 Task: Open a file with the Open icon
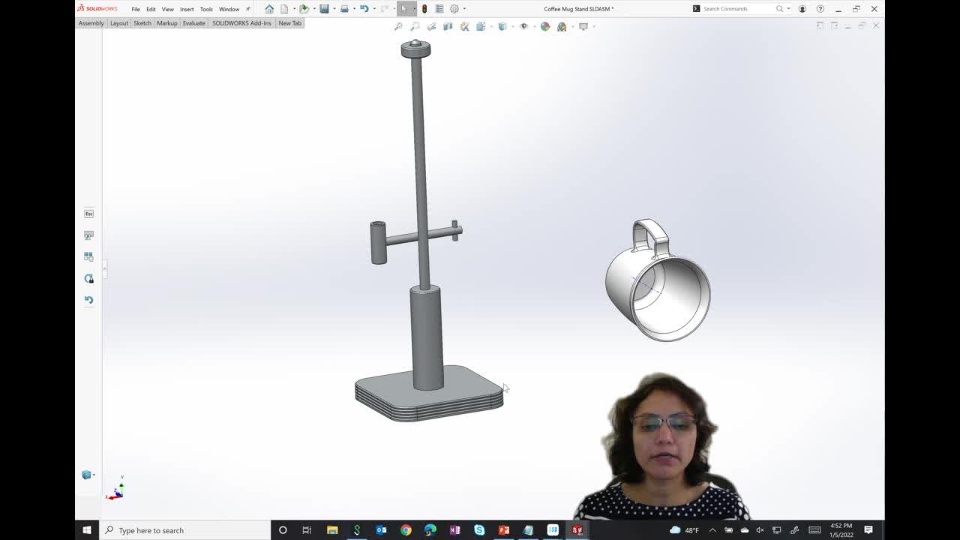pyautogui.click(x=304, y=9)
